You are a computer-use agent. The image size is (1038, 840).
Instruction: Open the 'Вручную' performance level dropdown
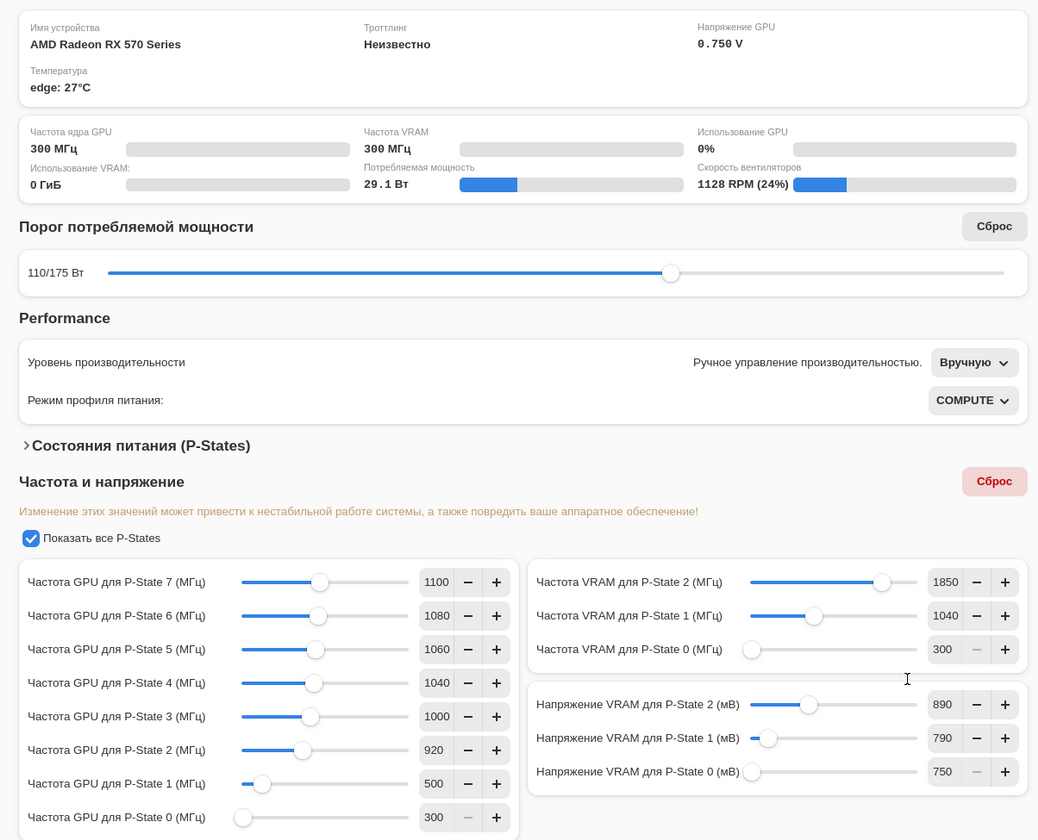coord(974,363)
